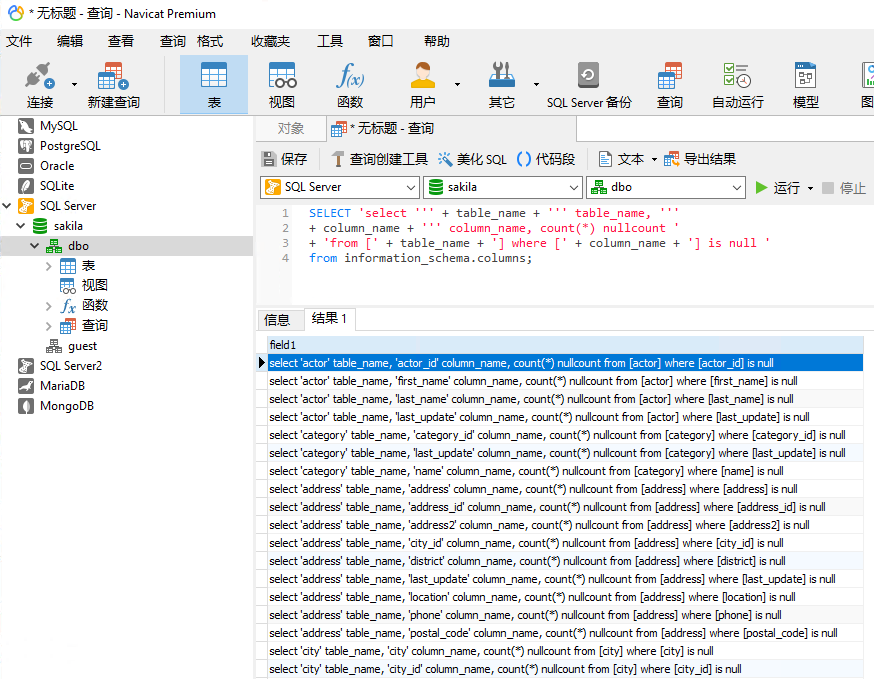Open SQL Server 备份 backup tool
The height and width of the screenshot is (679, 874).
point(589,85)
